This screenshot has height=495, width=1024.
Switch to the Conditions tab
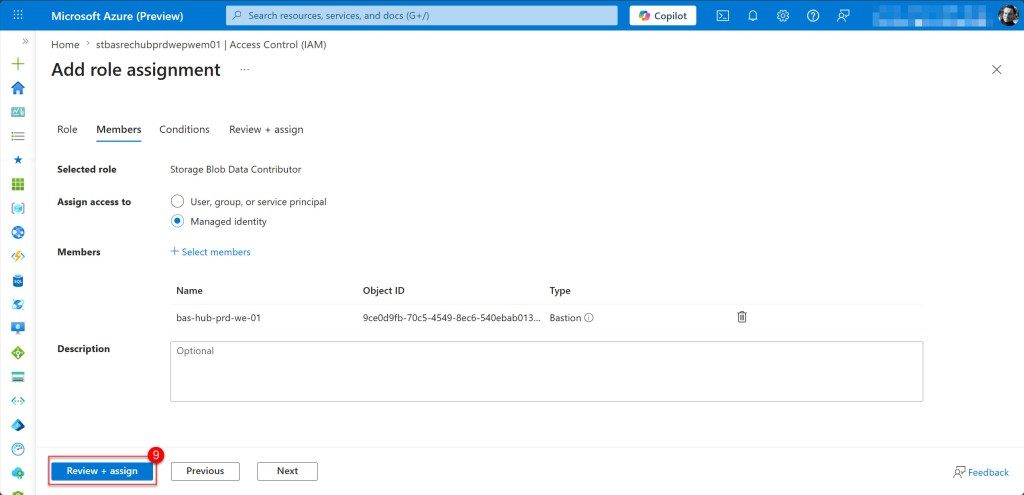point(184,130)
